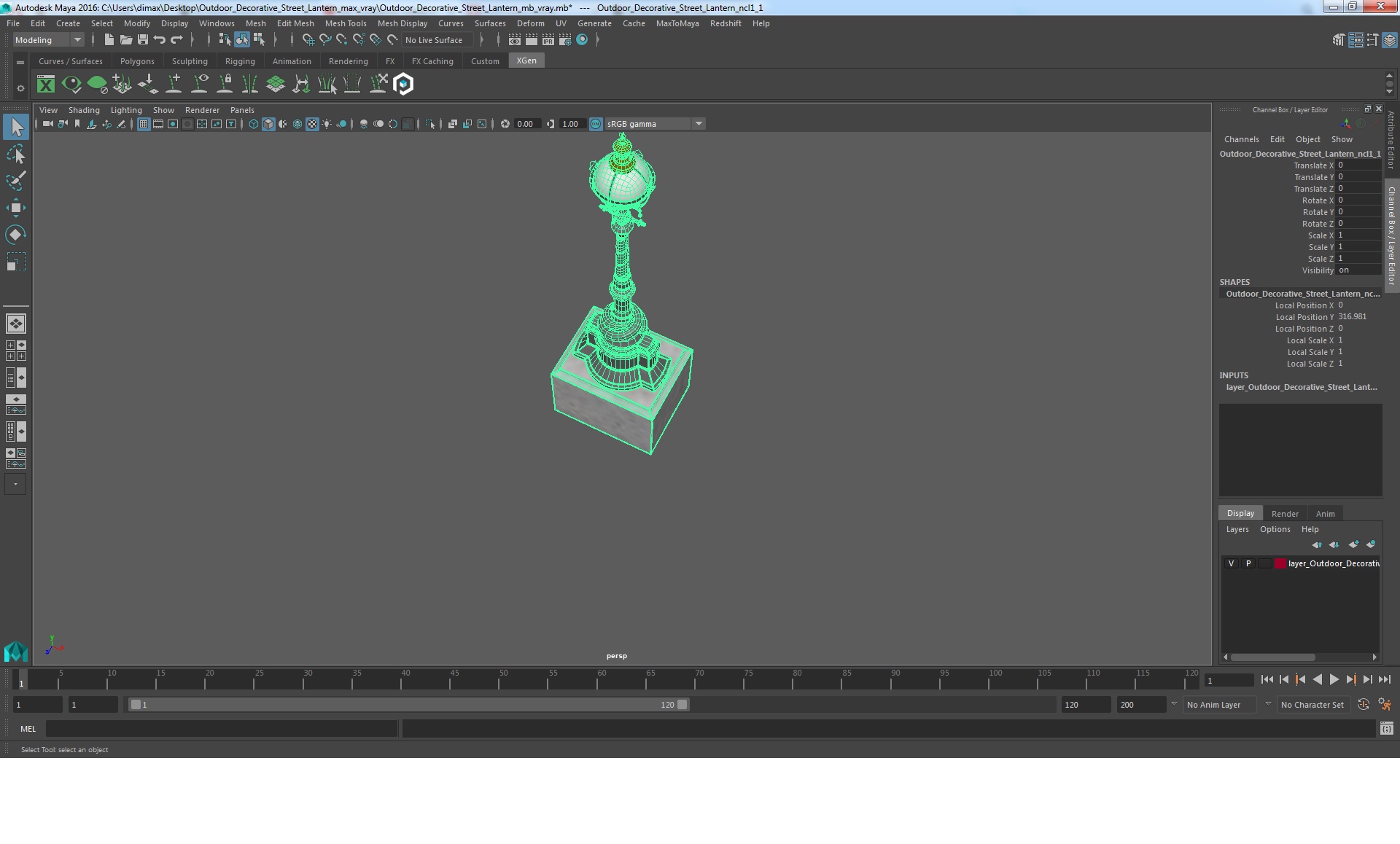Click the layer red color swatch
This screenshot has width=1400, height=844.
click(1280, 563)
